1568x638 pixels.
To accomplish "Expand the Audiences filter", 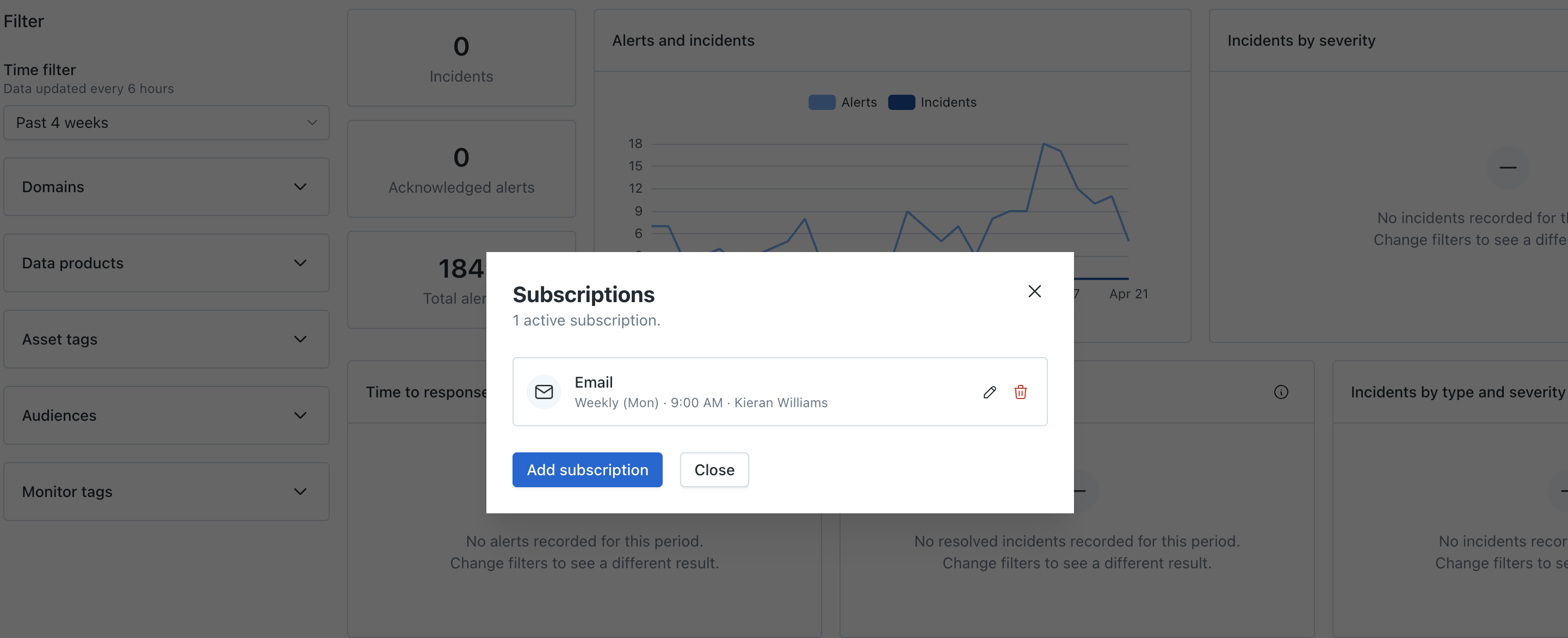I will [166, 415].
